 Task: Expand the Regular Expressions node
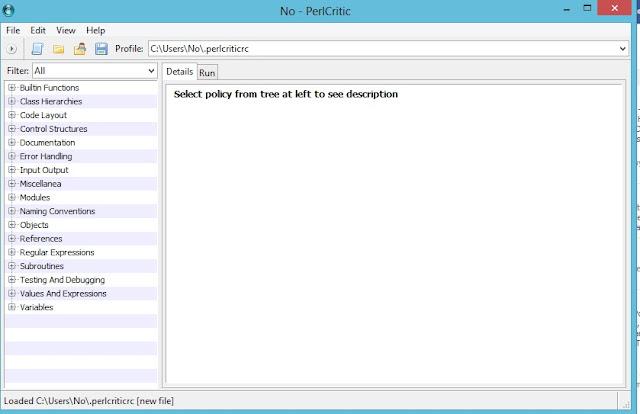(x=12, y=252)
